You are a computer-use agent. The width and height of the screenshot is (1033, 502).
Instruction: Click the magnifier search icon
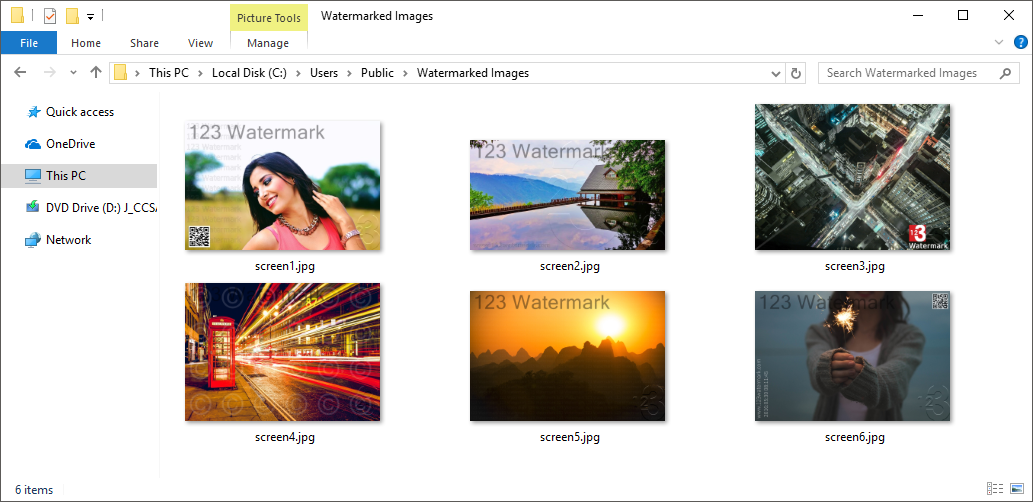pos(1005,73)
